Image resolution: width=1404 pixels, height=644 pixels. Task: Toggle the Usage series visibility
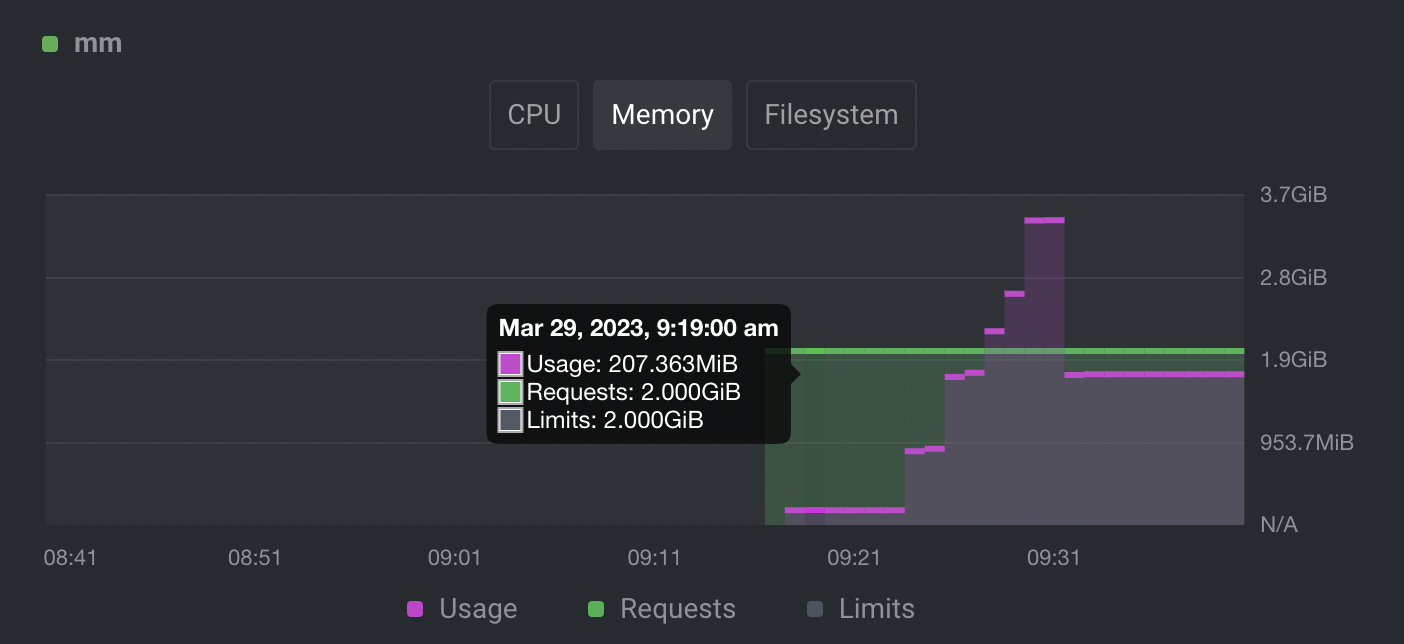click(461, 608)
